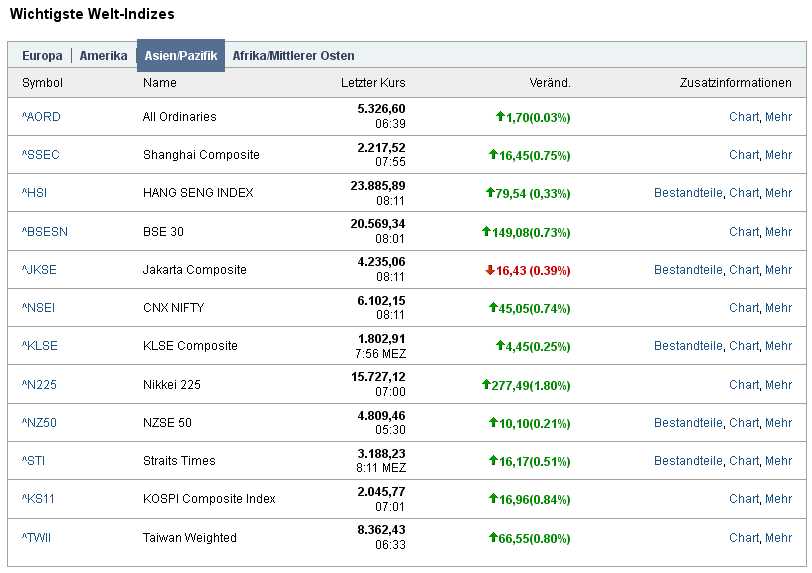Click the red down arrow for Jakarta Composite
Viewport: 812px width, 573px height.
490,270
